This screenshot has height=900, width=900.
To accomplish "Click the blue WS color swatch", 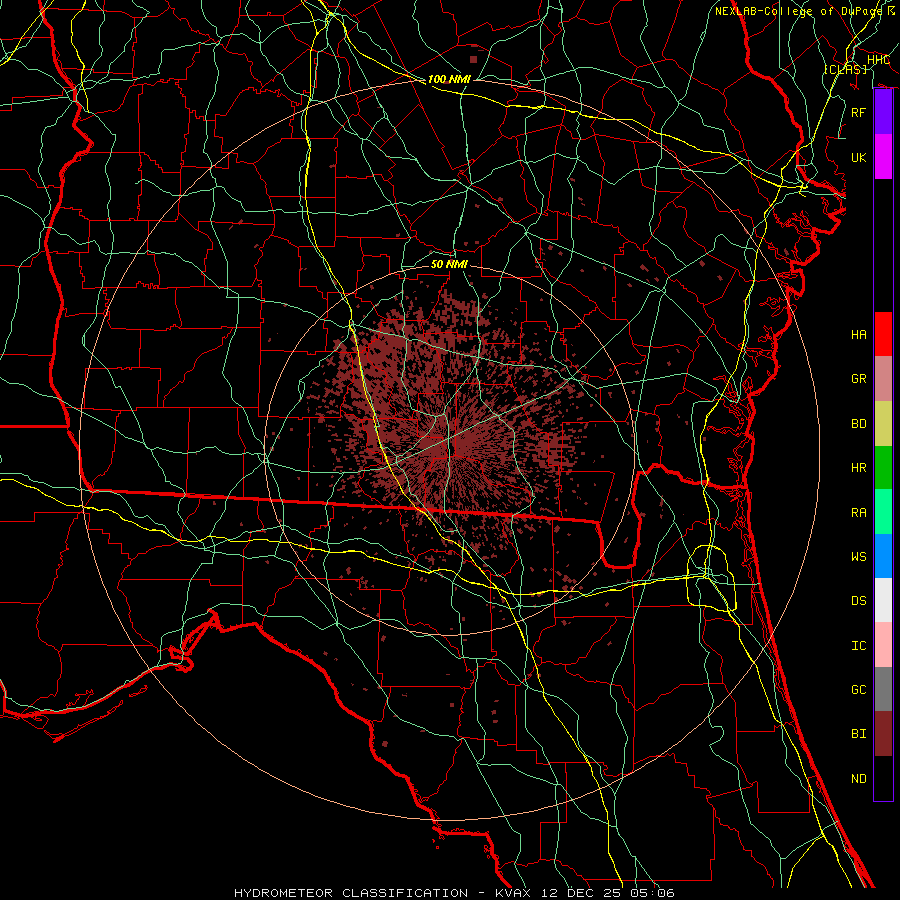I will [883, 556].
